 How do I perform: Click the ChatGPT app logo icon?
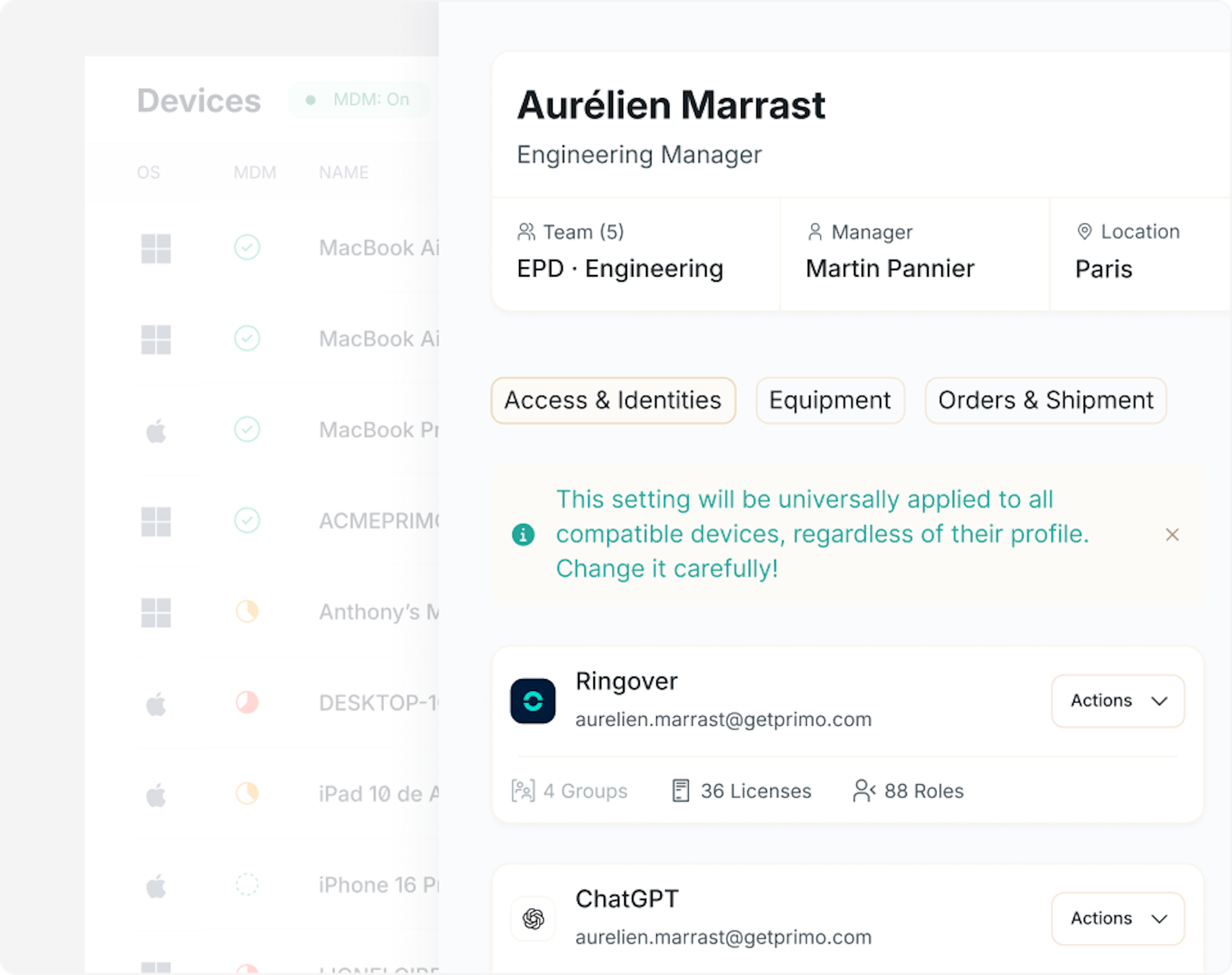pos(533,919)
